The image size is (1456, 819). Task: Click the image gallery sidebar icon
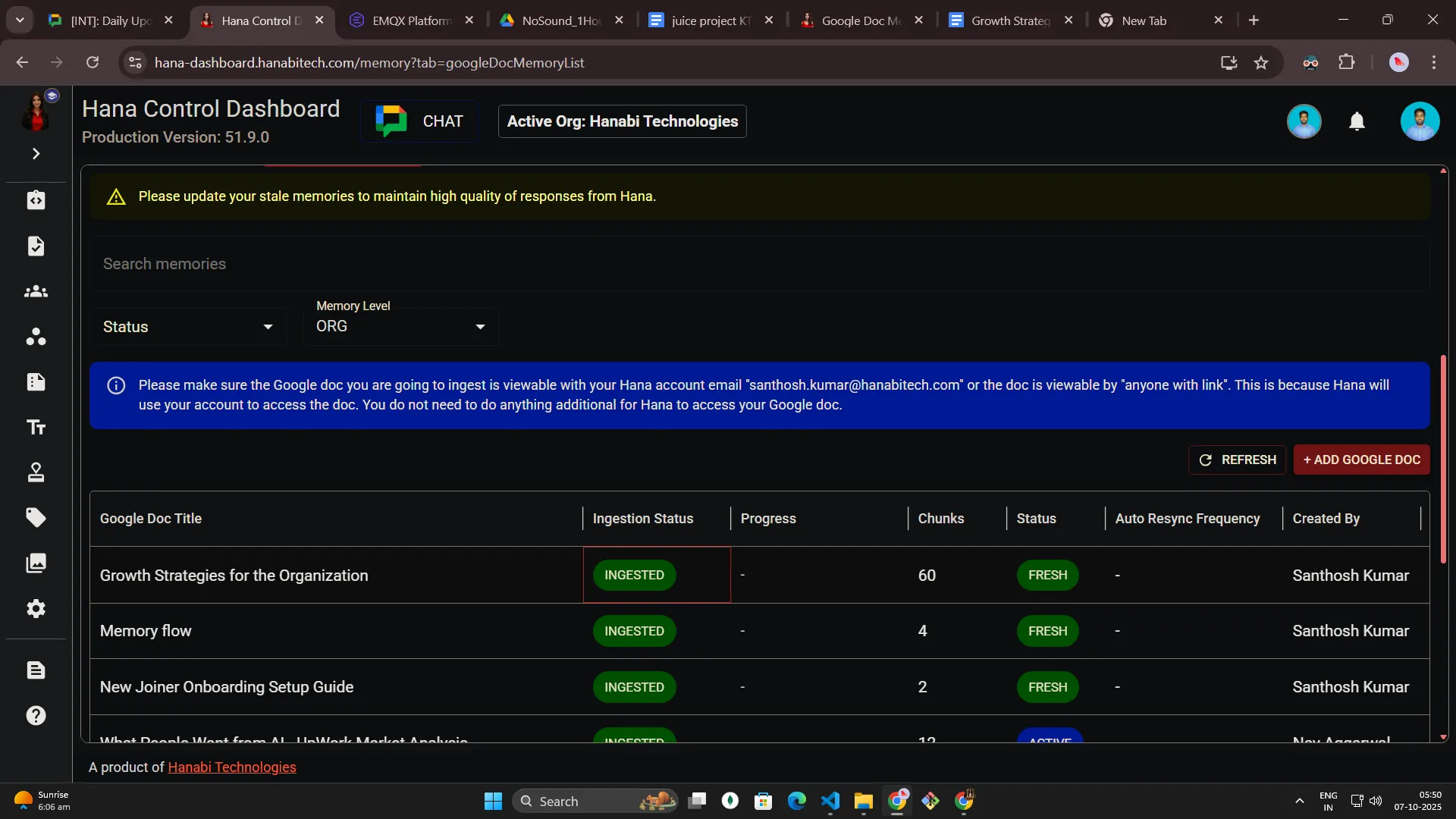tap(36, 563)
